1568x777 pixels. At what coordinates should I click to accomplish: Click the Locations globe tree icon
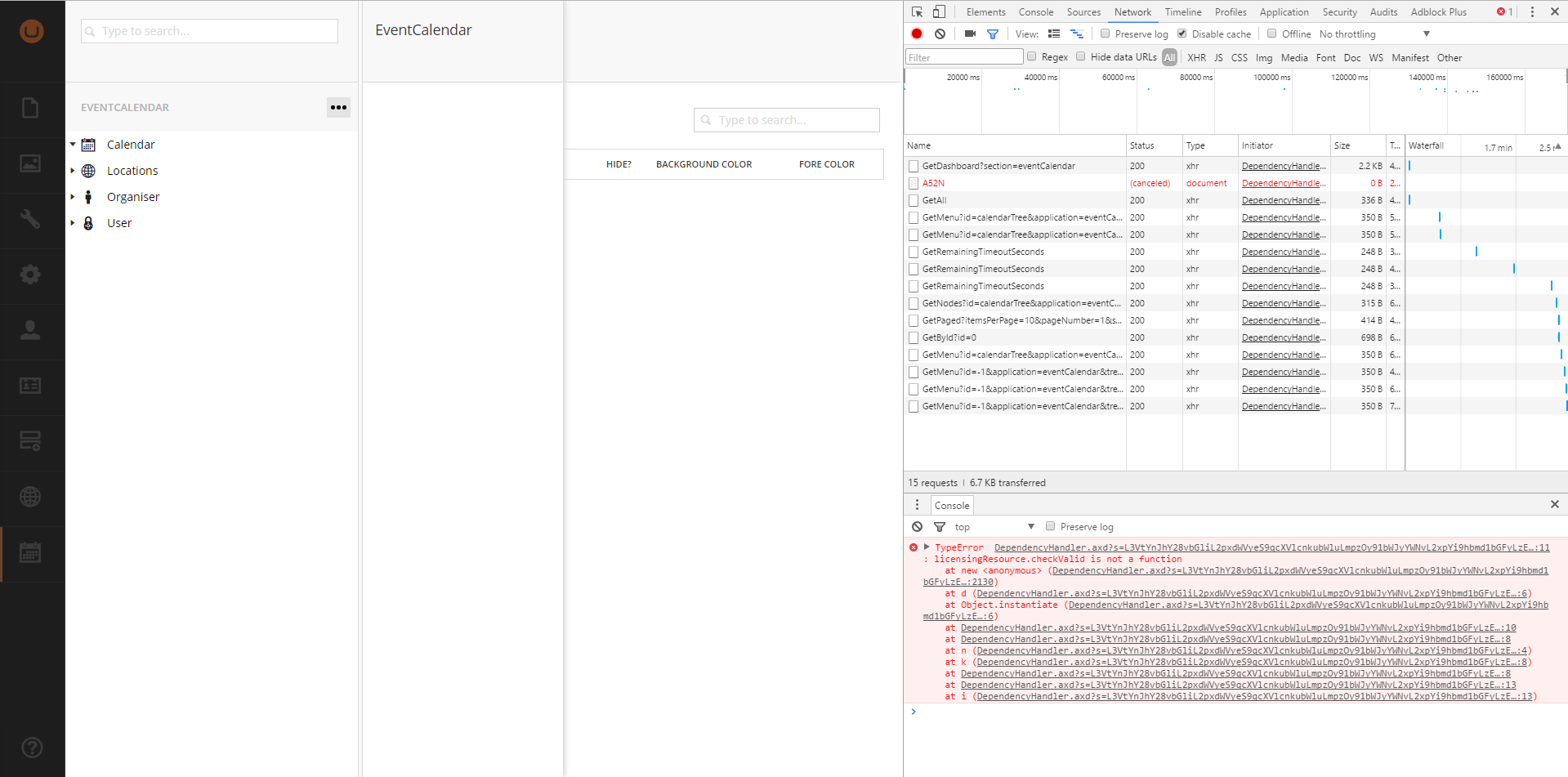(x=88, y=171)
